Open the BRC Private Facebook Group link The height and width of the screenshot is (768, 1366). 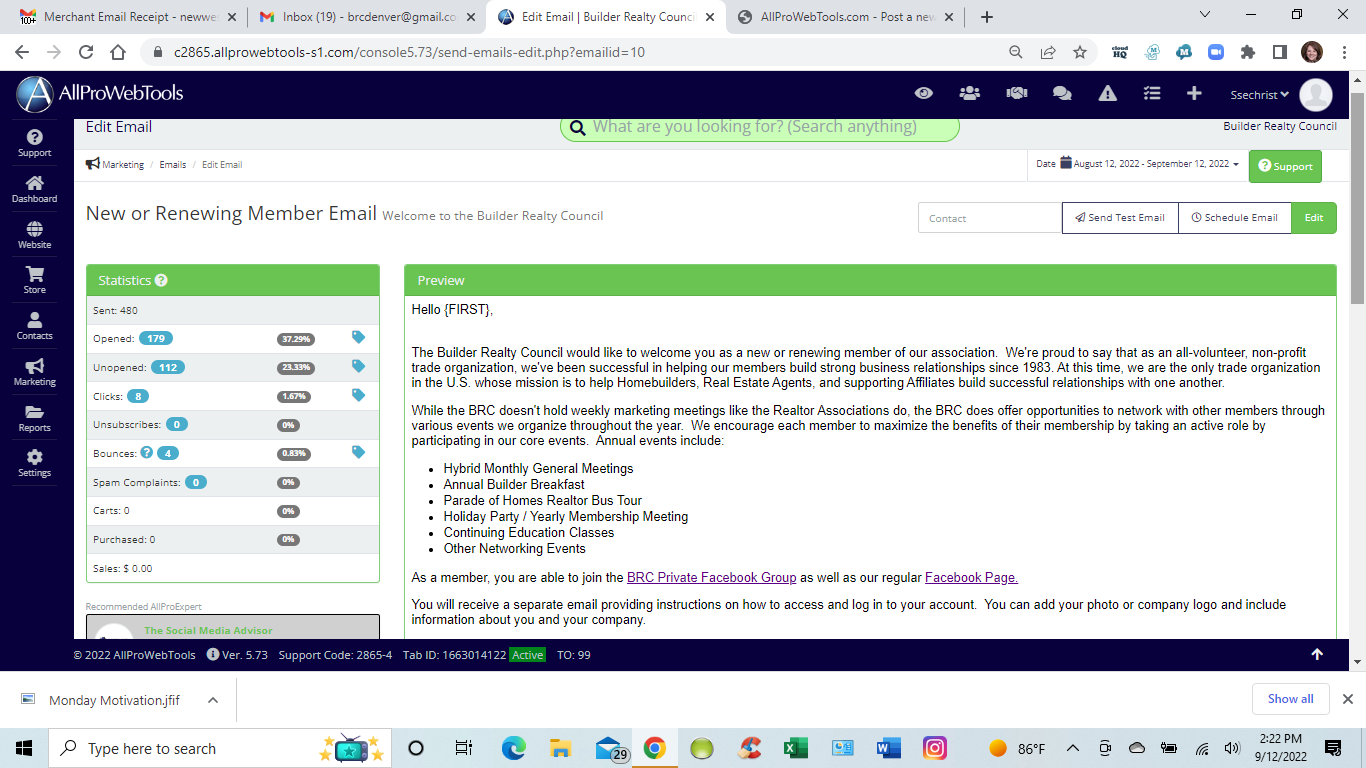click(712, 577)
